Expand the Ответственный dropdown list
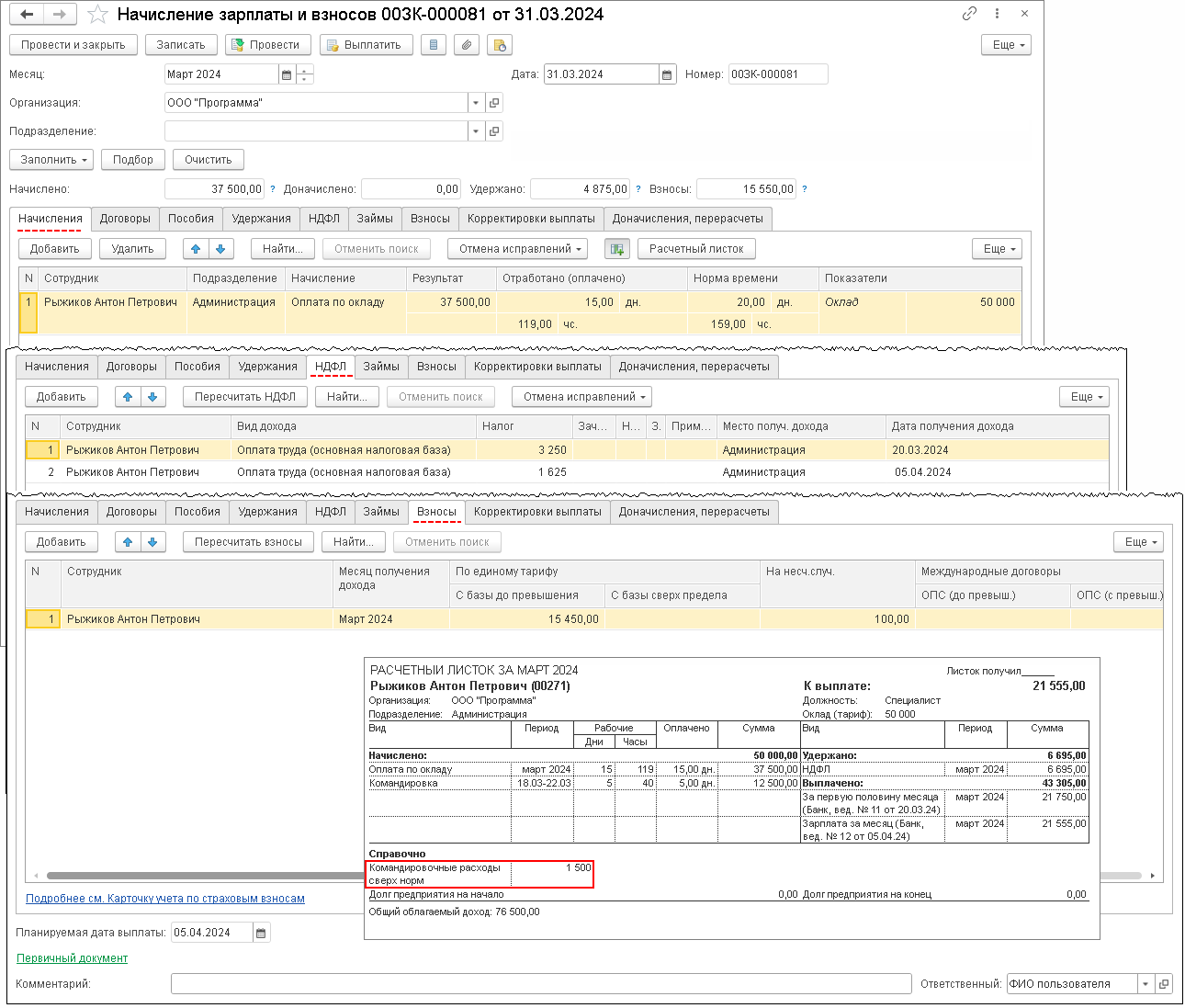The height and width of the screenshot is (1008, 1185). (x=1145, y=984)
